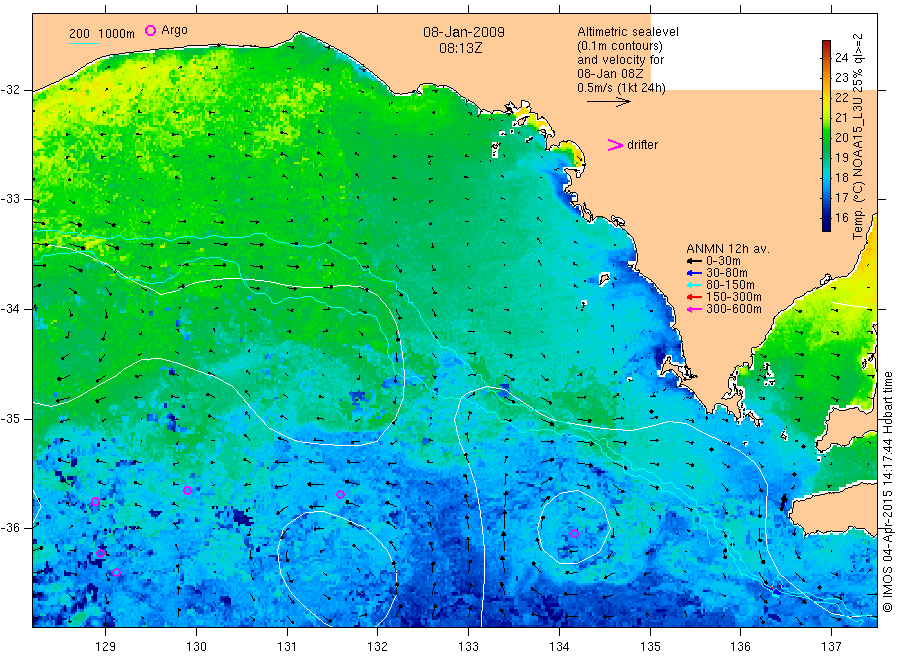Click the '0-30m' depth label
Image resolution: width=900 pixels, height=660 pixels.
(x=723, y=261)
